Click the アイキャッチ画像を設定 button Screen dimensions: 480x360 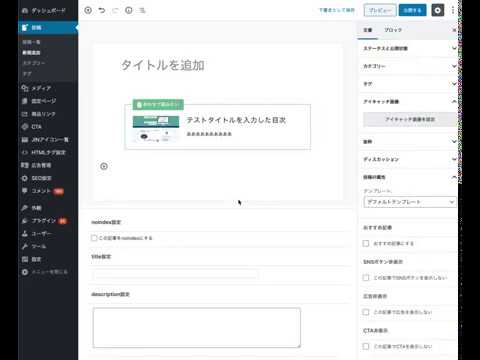pyautogui.click(x=410, y=119)
